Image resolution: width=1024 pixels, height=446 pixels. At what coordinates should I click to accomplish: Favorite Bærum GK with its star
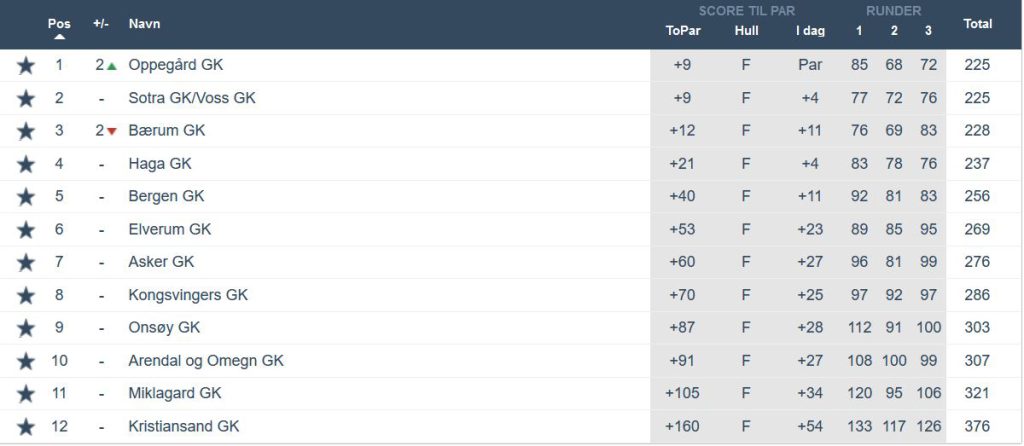26,131
